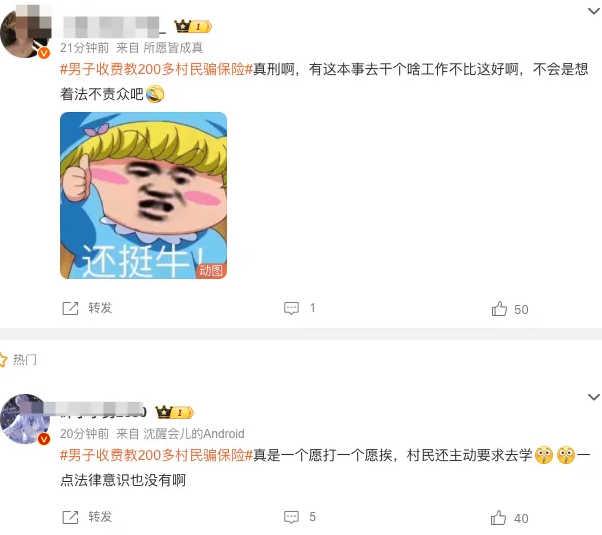This screenshot has height=535, width=602.
Task: Click the crown membership badge on first user
Action: tap(193, 26)
